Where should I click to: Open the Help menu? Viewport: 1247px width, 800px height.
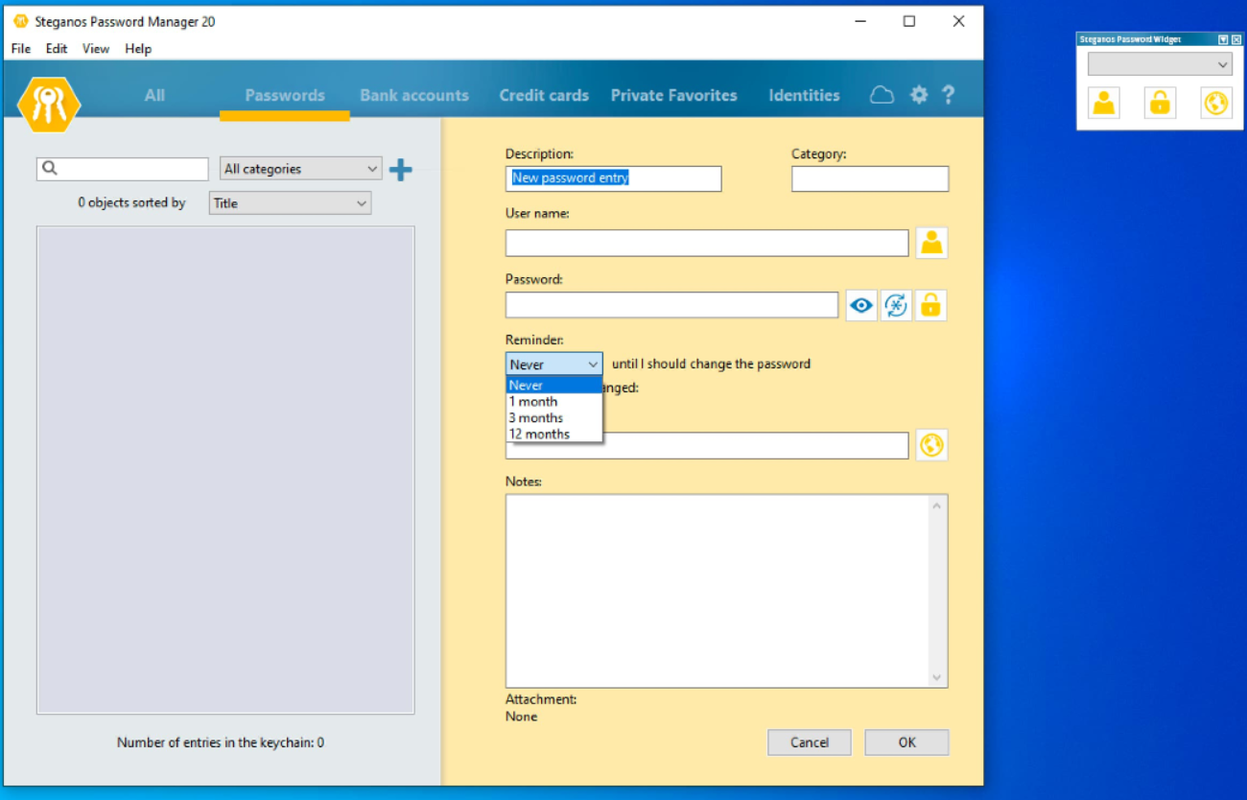pos(138,48)
